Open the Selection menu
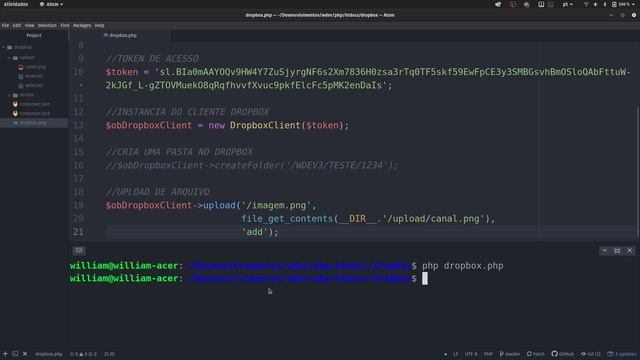Screen dimensions: 640x360 (47, 25)
